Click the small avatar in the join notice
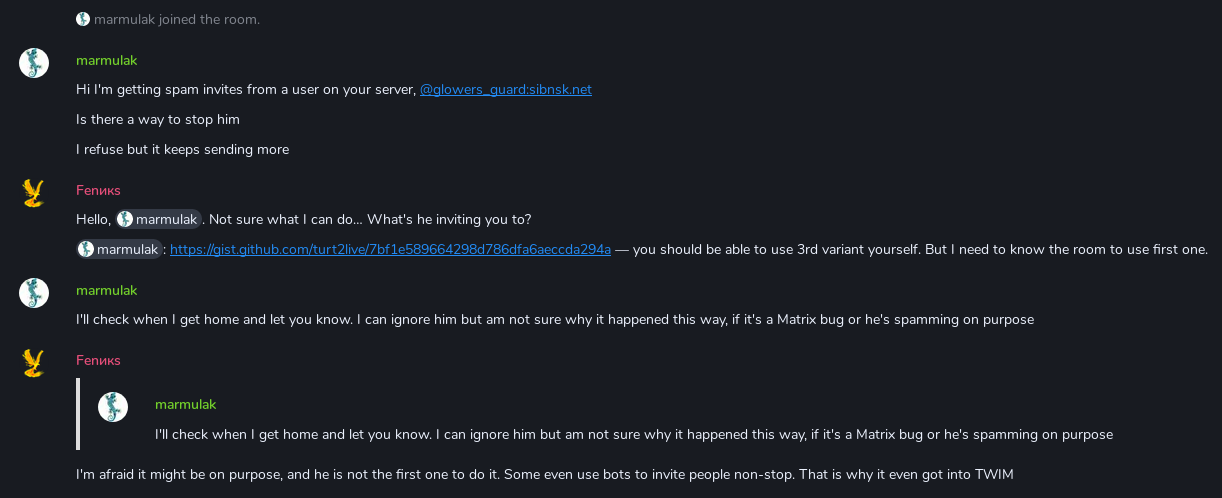Screen dimensions: 1222x498 click(83, 19)
